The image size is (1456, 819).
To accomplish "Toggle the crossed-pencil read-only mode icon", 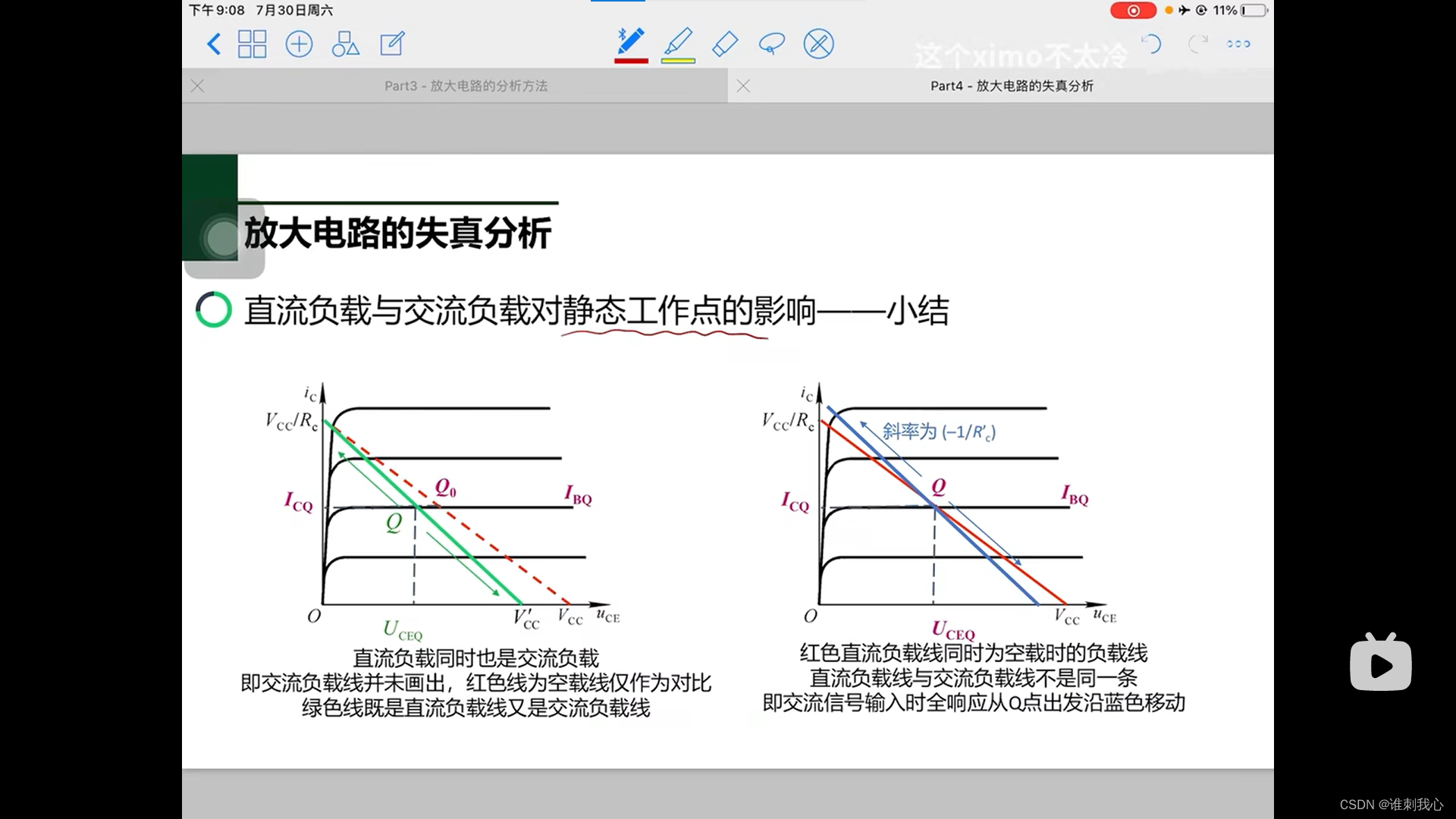I will [x=818, y=44].
